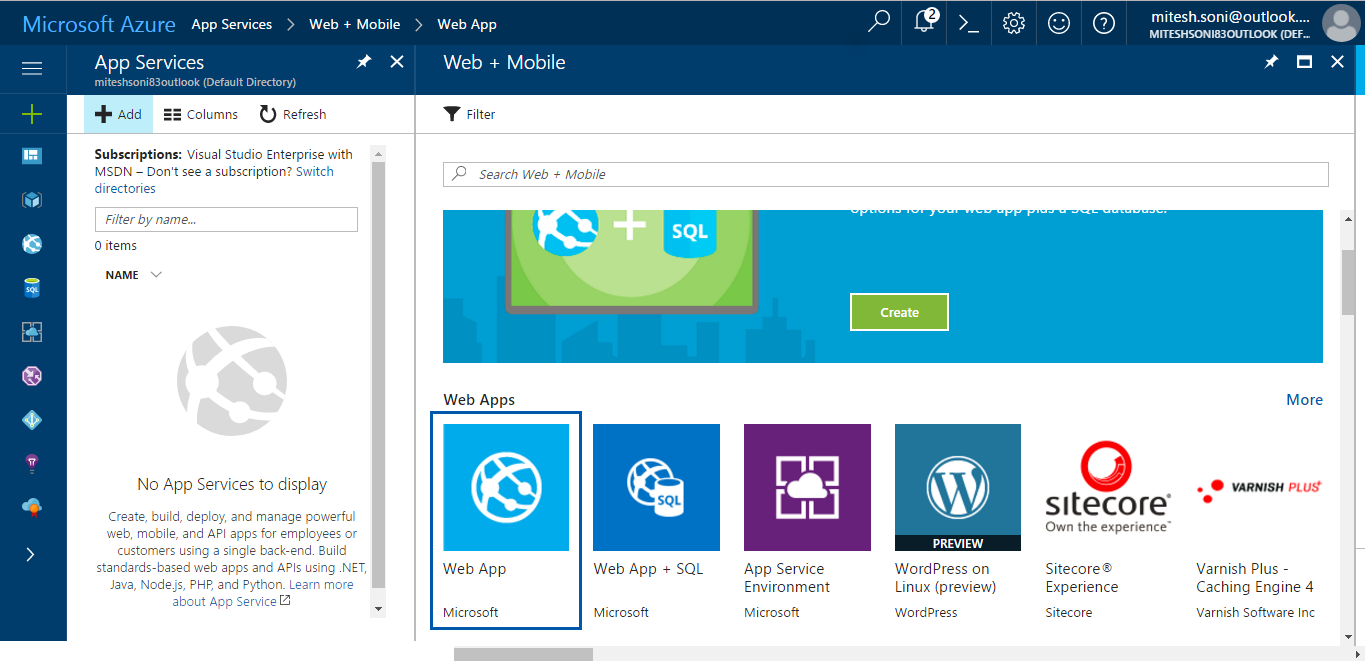Pin the App Services blade
The height and width of the screenshot is (661, 1365).
[364, 62]
